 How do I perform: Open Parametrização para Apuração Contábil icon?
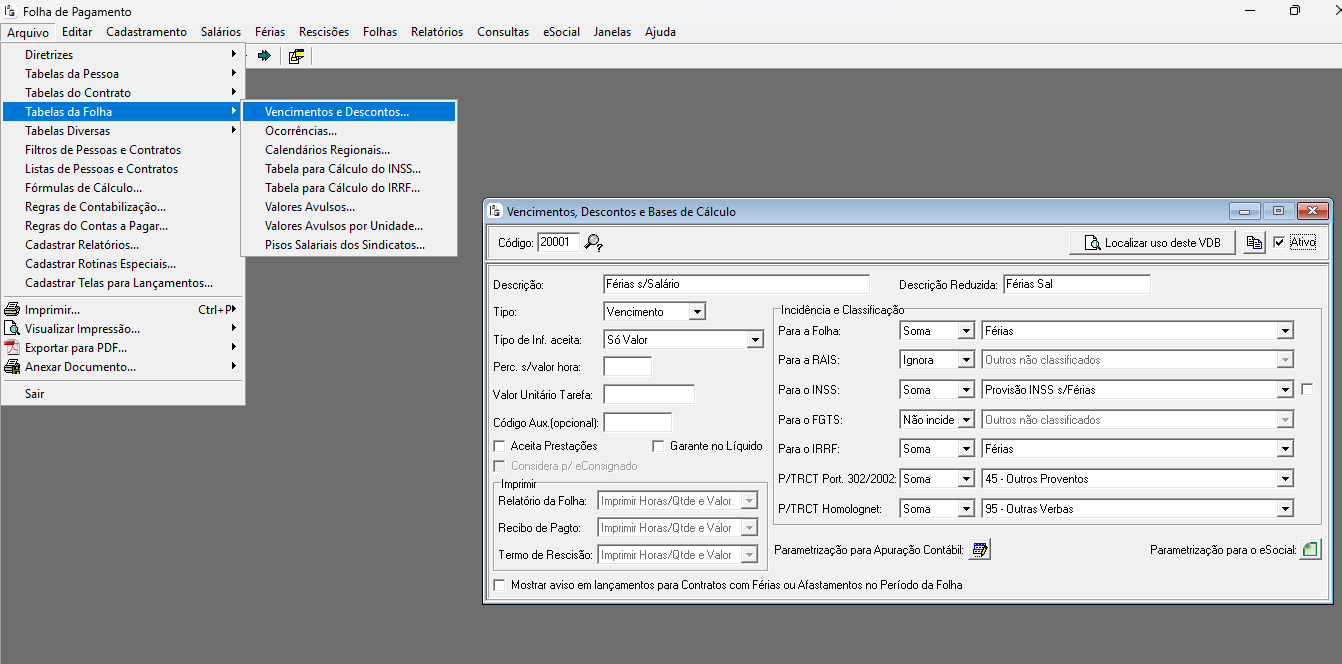click(x=980, y=549)
